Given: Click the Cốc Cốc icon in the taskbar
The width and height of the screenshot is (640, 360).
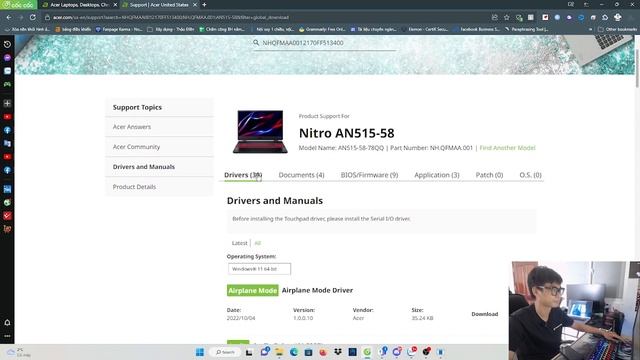Looking at the screenshot, I should tap(367, 352).
